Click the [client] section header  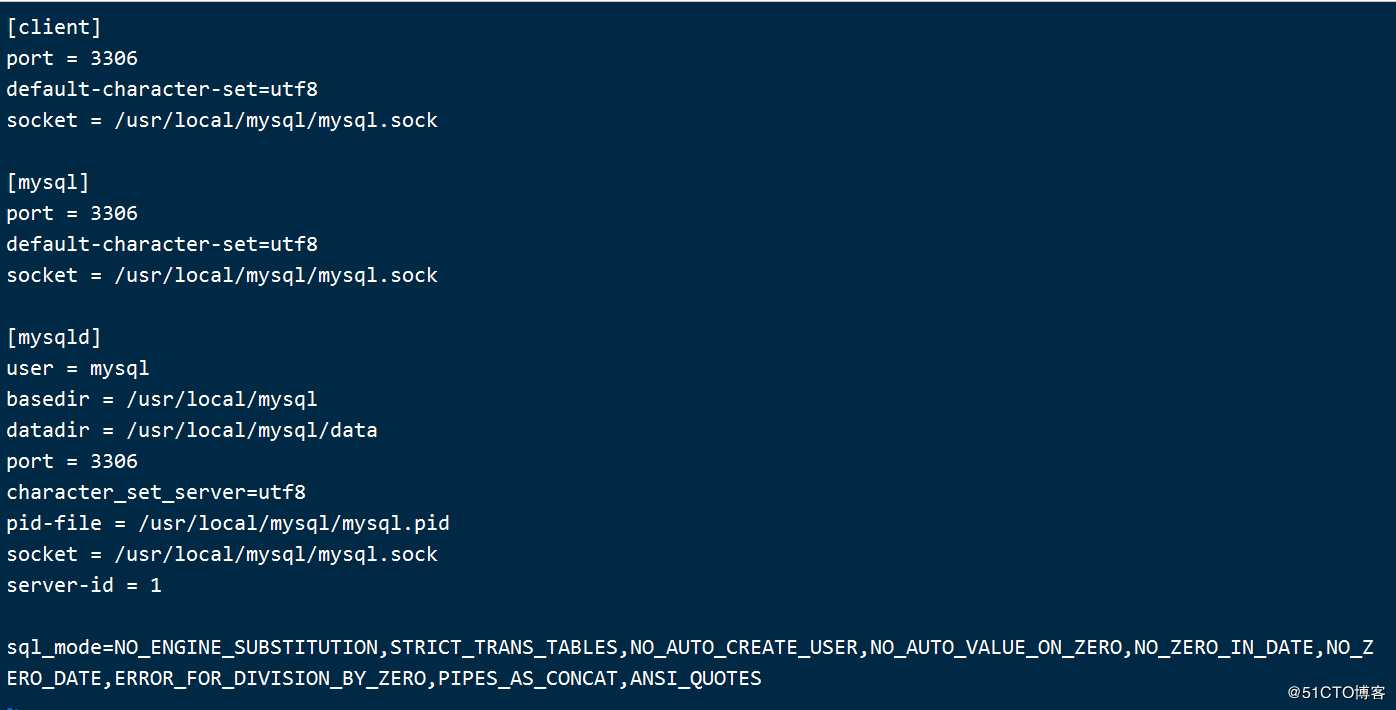tap(54, 28)
